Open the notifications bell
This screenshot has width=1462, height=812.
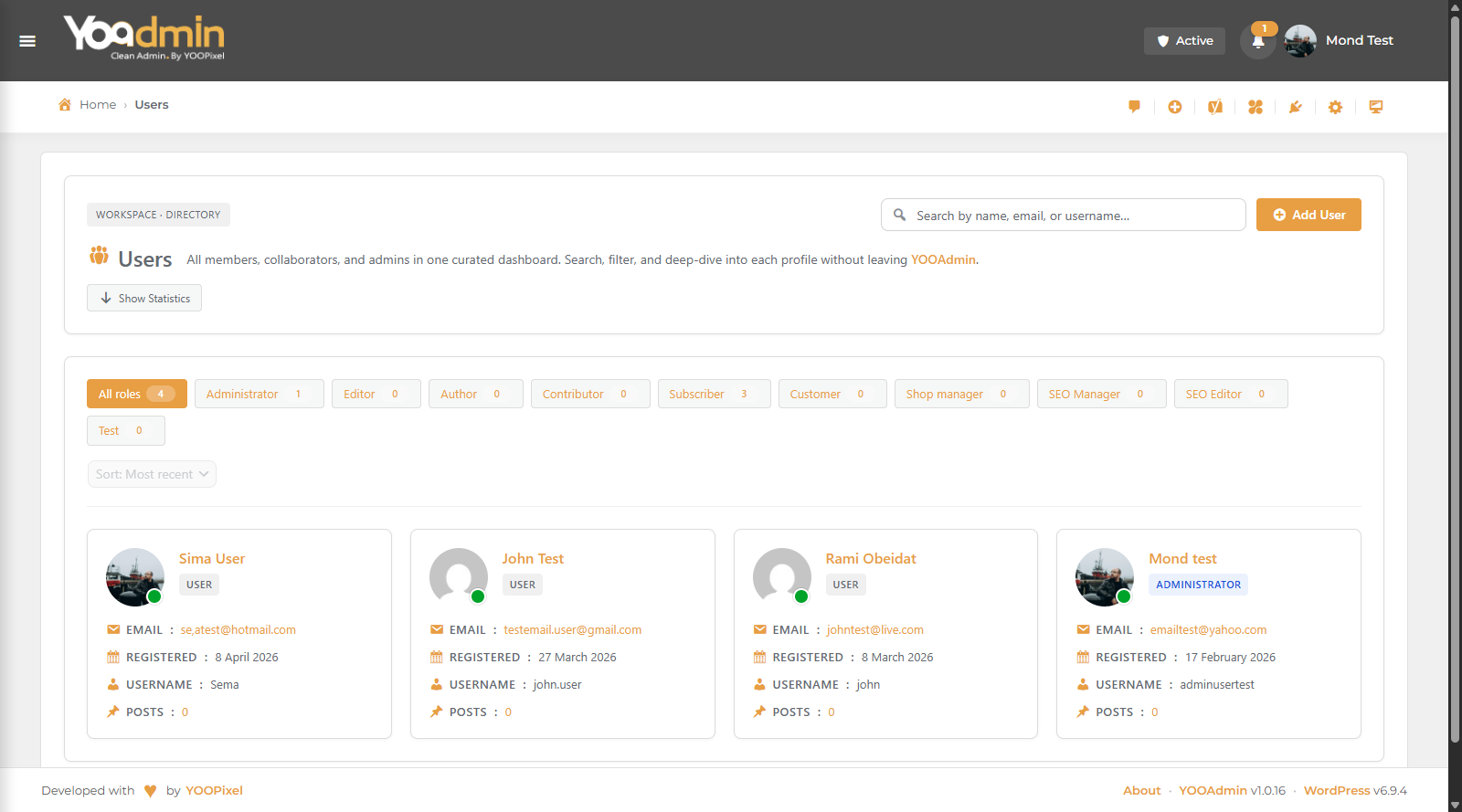pyautogui.click(x=1258, y=41)
